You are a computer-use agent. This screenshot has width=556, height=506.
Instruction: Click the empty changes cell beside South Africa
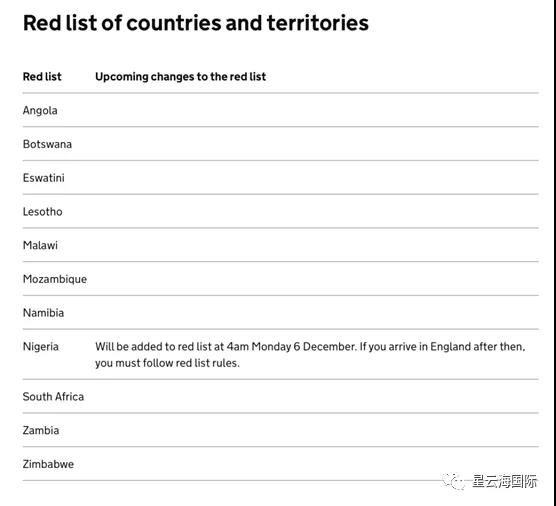click(x=317, y=396)
